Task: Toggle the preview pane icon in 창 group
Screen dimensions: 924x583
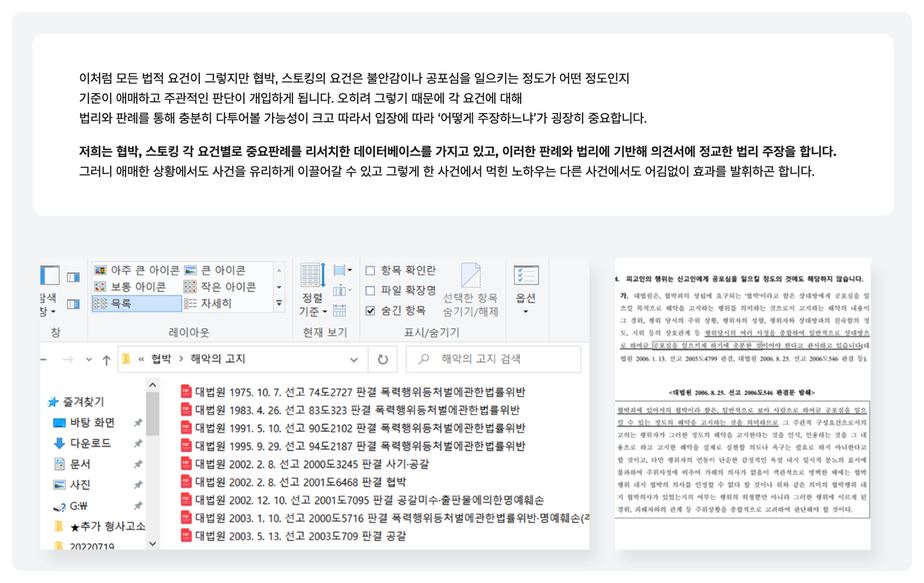Action: click(x=73, y=276)
